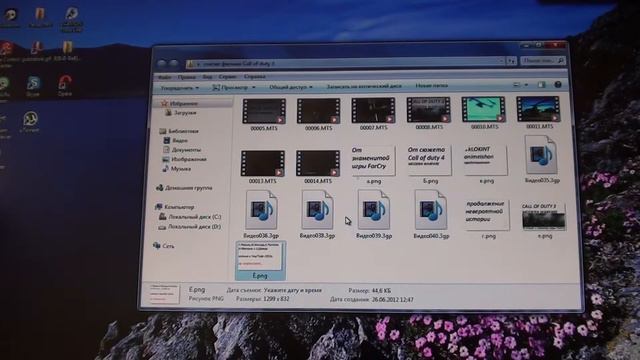640x360 pixels.
Task: Click the address bar path
Action: click(239, 64)
